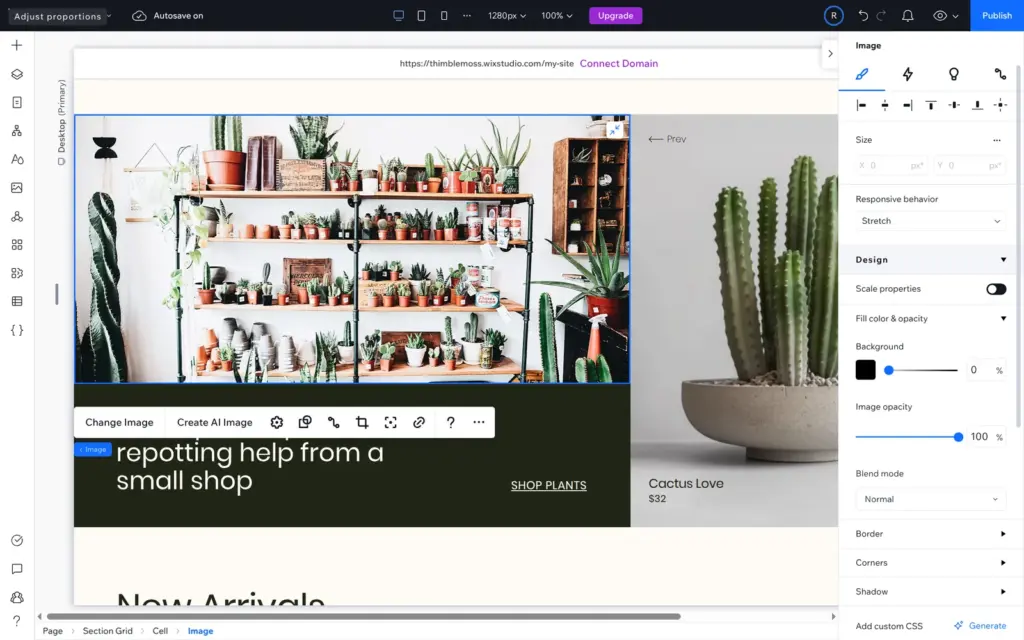
Task: Expand the Shadow section
Action: point(1003,592)
